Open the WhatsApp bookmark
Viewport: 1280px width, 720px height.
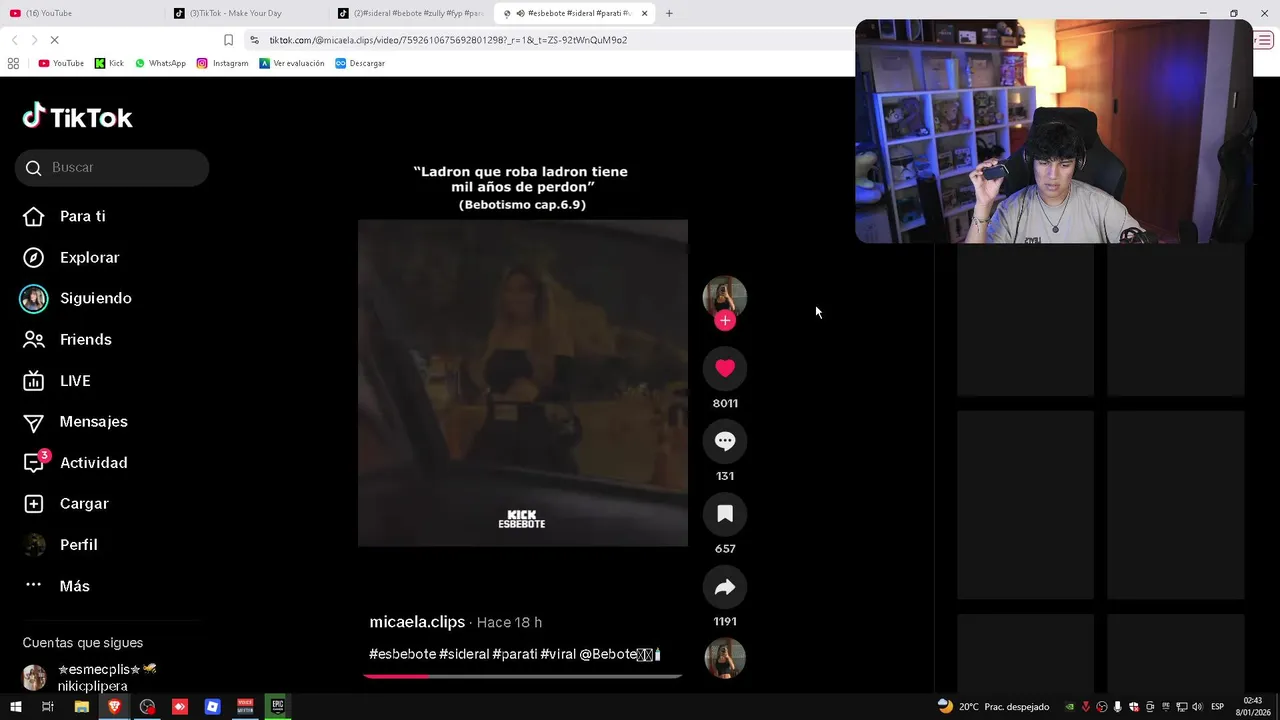(x=160, y=63)
